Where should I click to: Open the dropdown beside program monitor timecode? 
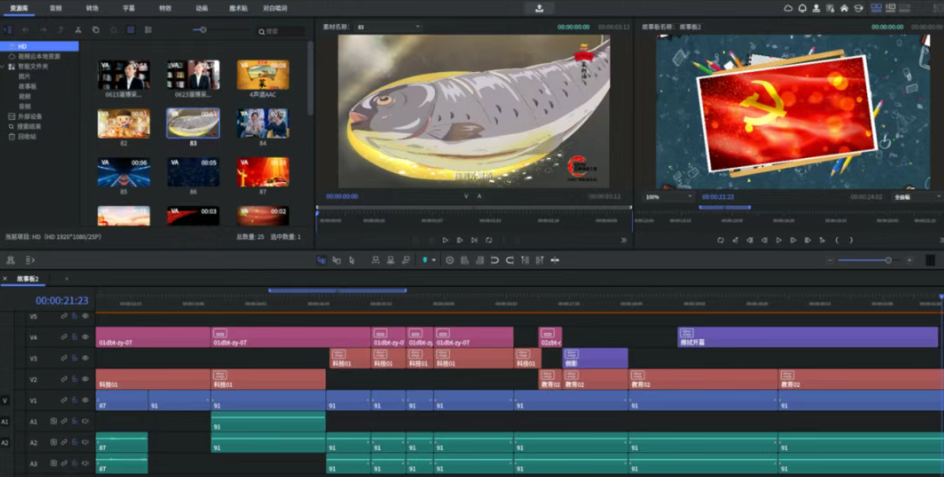pyautogui.click(x=916, y=197)
